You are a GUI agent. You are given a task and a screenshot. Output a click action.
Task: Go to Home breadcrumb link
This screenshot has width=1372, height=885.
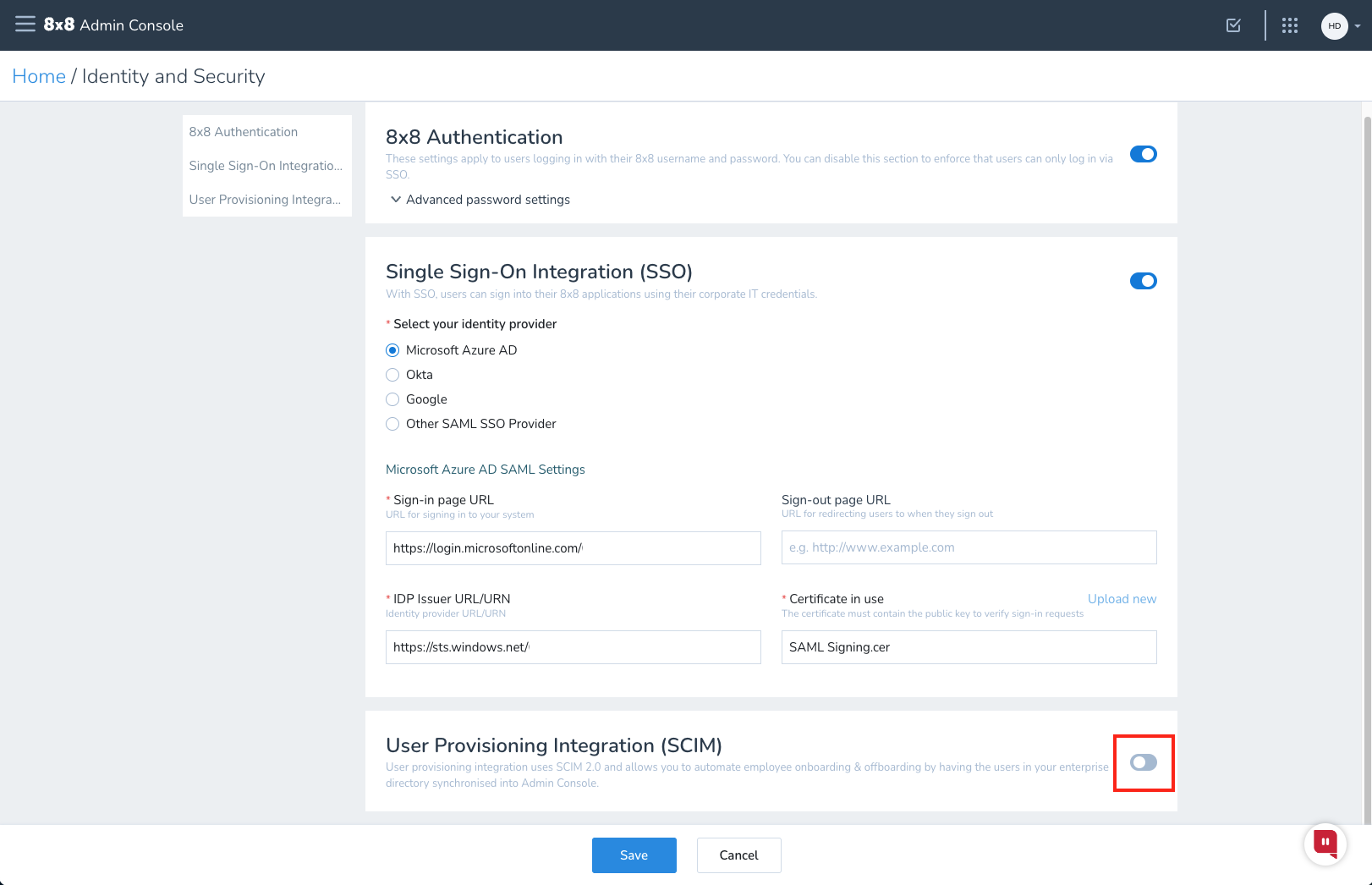point(39,76)
